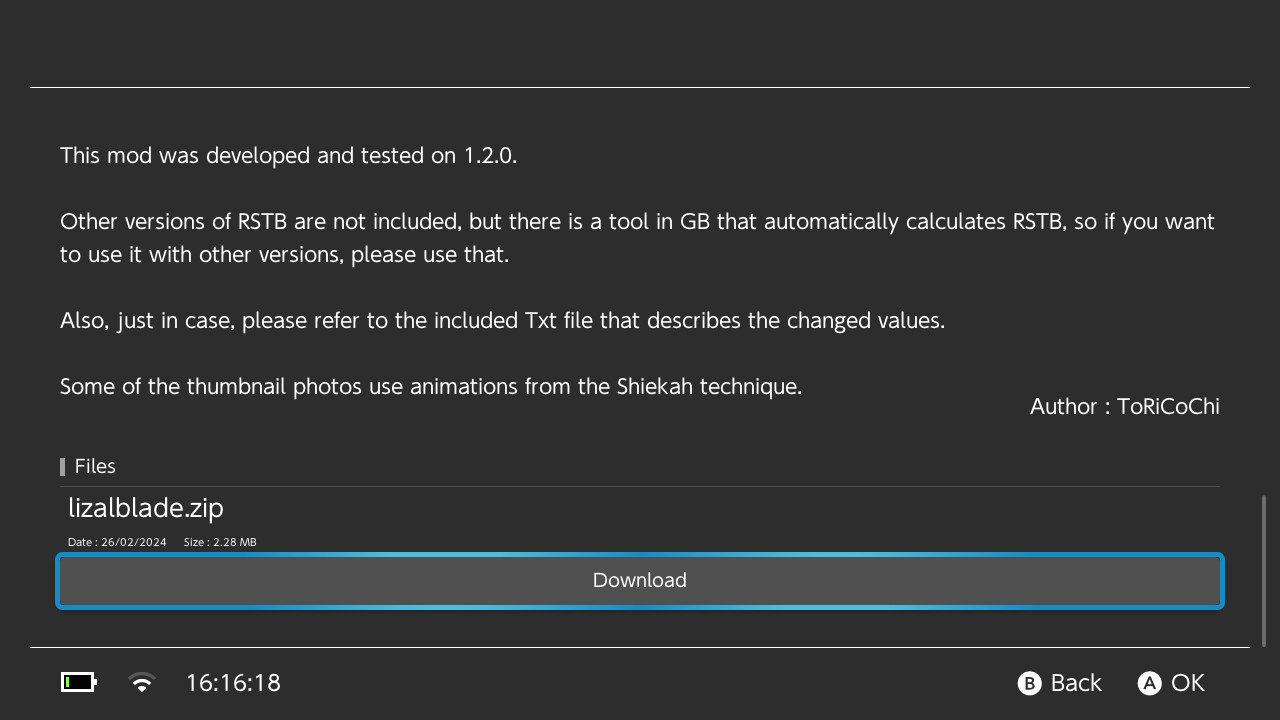
Task: Click the Wi-Fi signal icon
Action: pos(142,683)
